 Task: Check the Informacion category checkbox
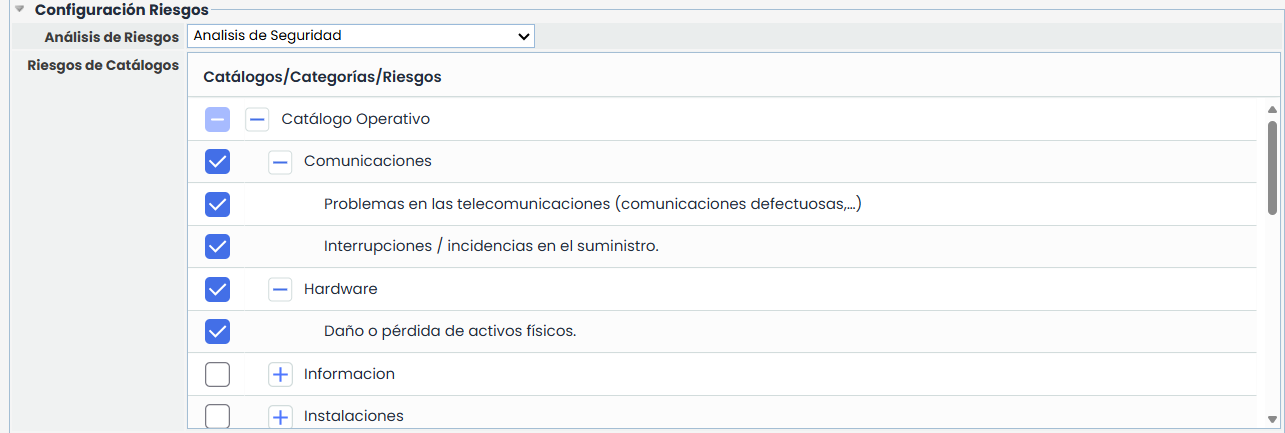tap(217, 375)
